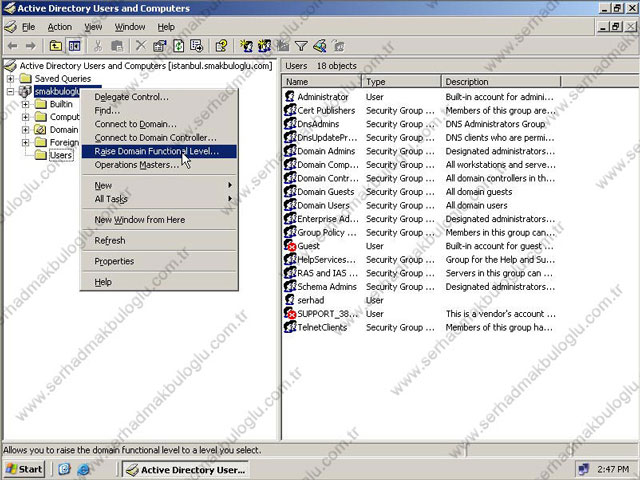Select Enterprise Ad… group row
Screen dimensions: 640x480
point(420,219)
